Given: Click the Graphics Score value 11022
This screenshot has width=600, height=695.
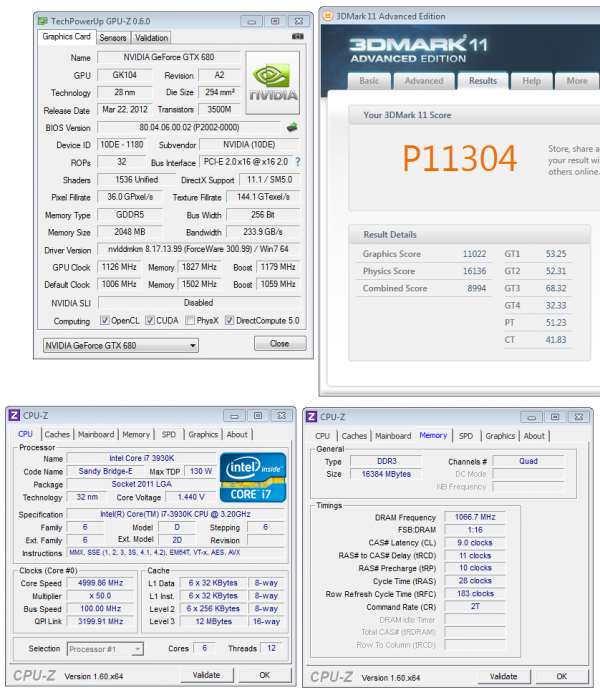Looking at the screenshot, I should (474, 254).
